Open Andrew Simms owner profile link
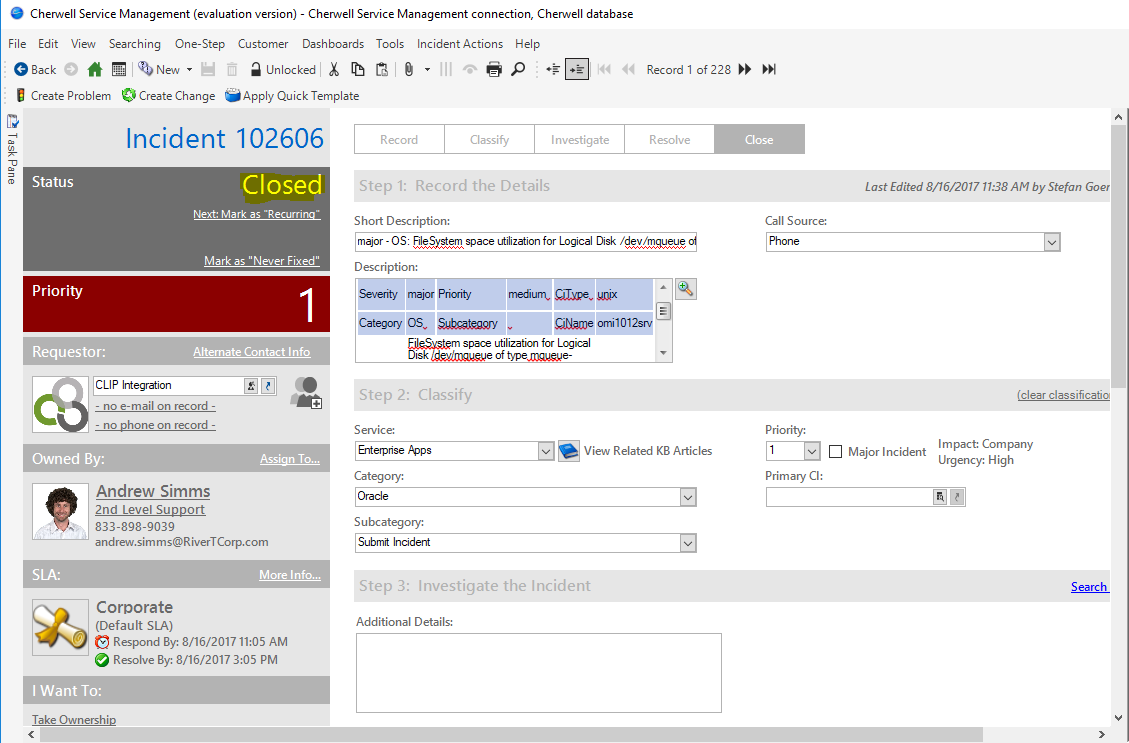The image size is (1129, 743). tap(153, 491)
